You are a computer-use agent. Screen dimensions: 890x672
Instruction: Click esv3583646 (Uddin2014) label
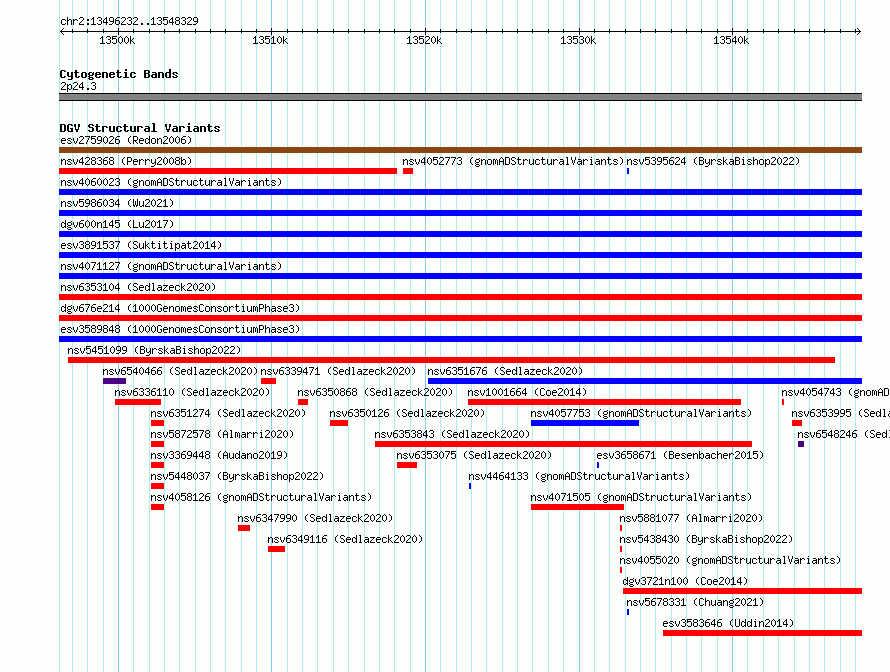[x=728, y=623]
